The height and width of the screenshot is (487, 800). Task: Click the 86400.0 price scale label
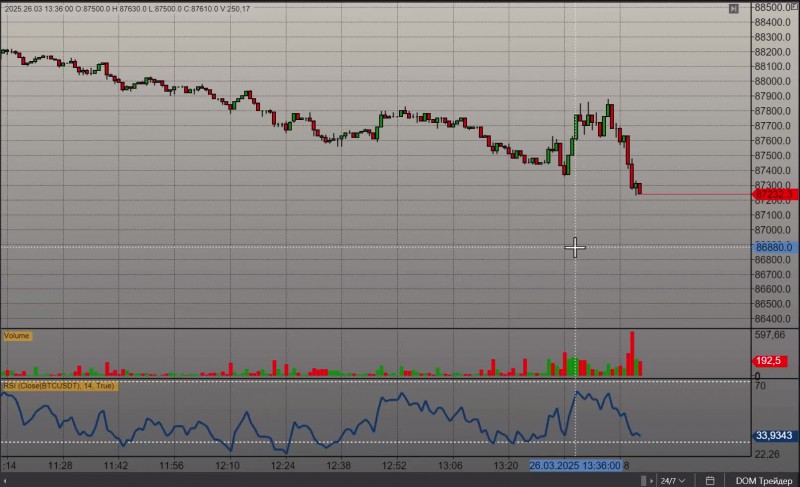[772, 319]
